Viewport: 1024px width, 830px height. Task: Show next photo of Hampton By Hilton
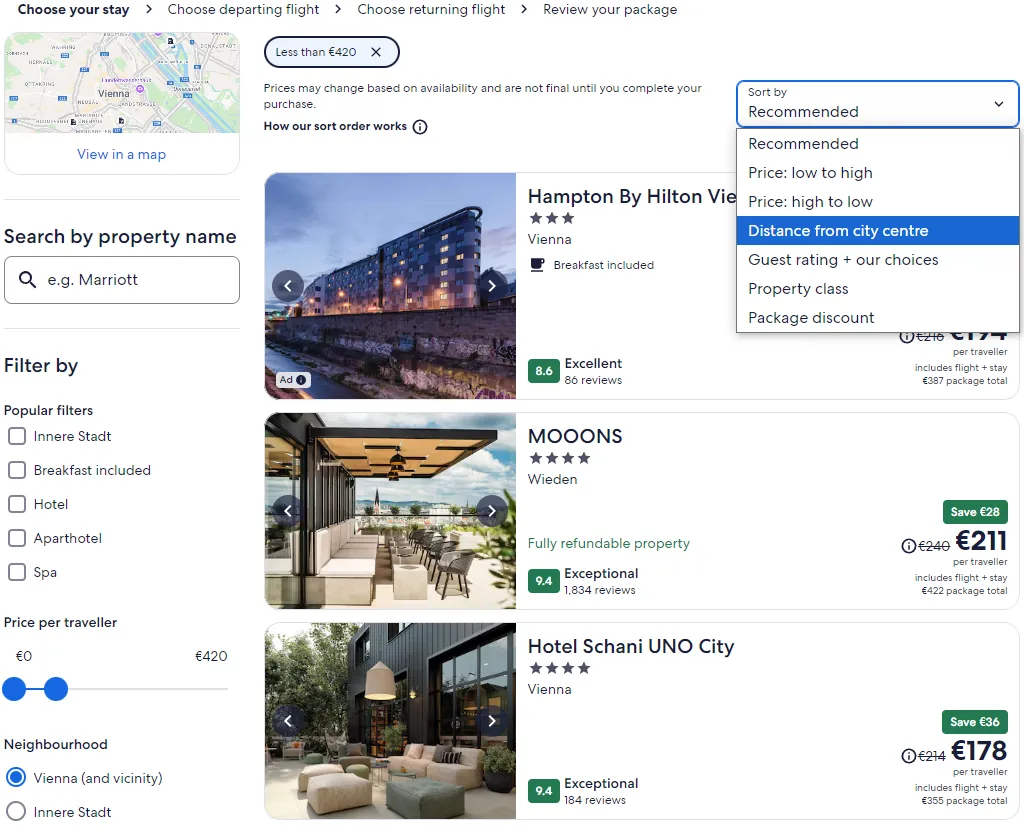[x=491, y=286]
